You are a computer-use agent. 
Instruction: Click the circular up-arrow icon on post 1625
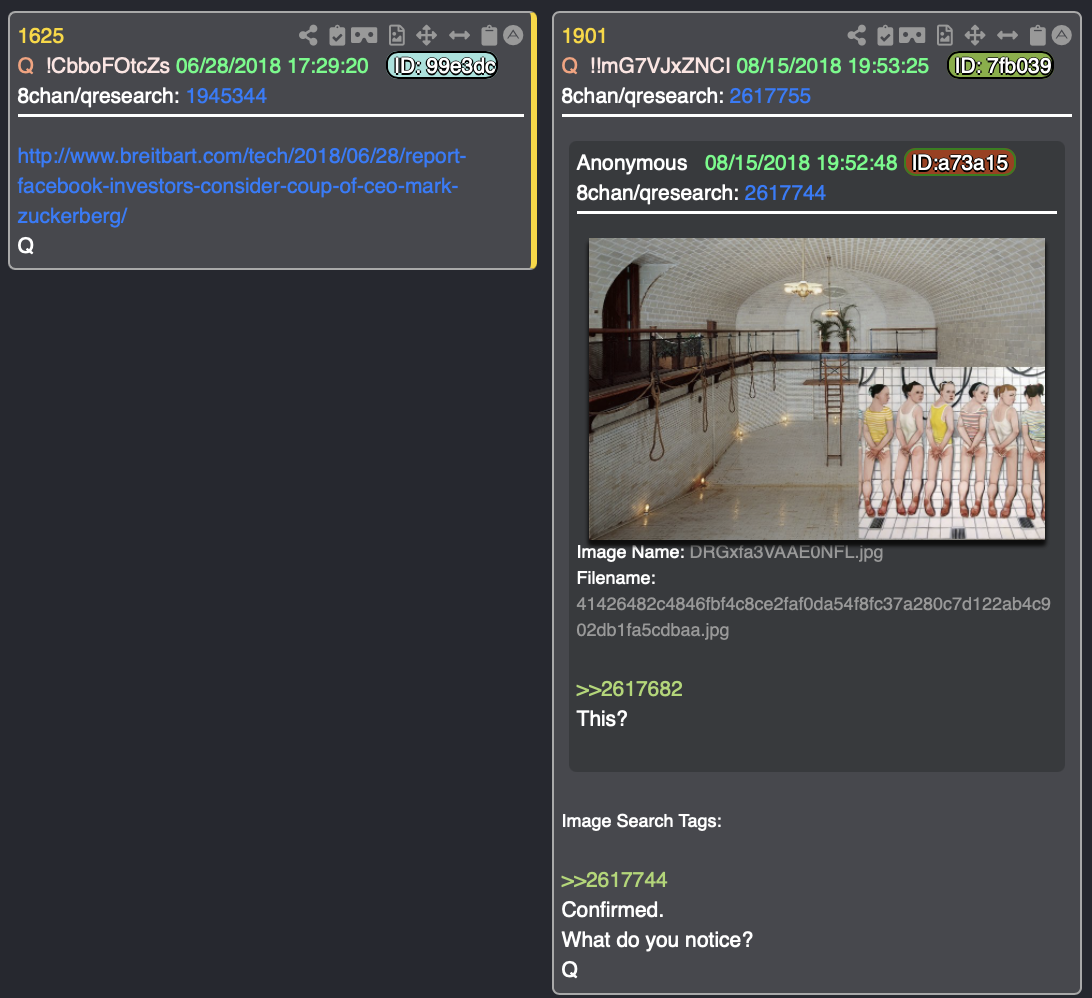point(513,36)
